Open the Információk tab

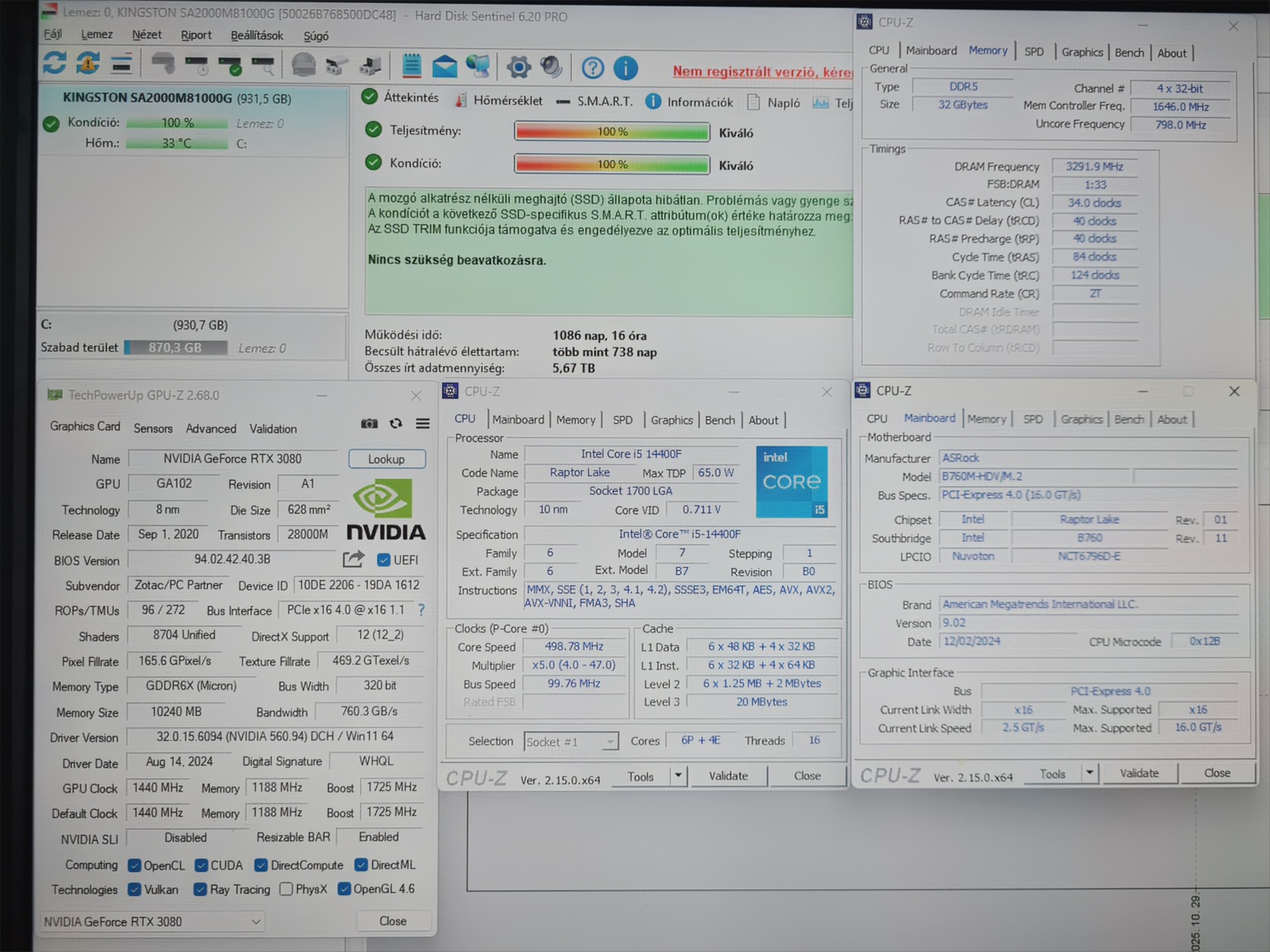690,101
